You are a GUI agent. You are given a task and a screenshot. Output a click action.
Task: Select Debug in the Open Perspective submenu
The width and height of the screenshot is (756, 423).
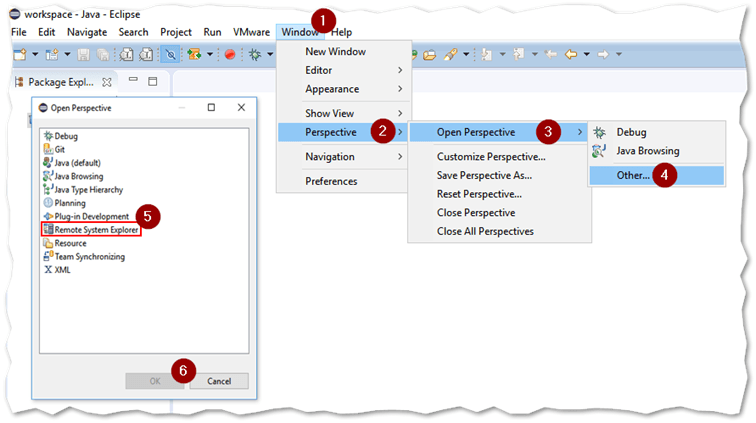click(657, 132)
